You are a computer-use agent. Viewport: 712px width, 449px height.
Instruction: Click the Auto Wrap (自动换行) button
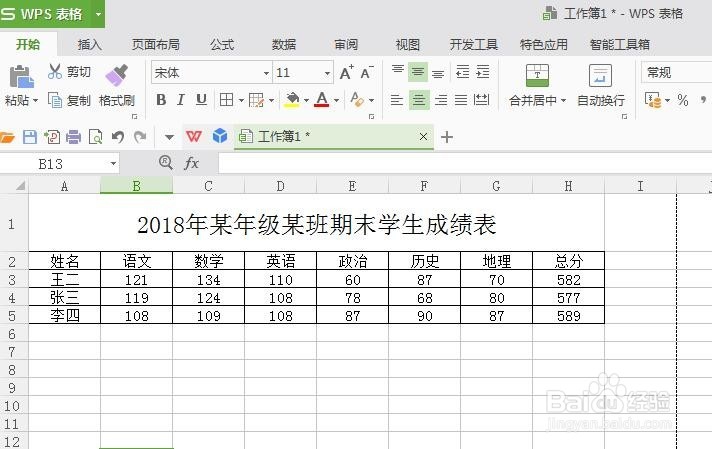click(600, 85)
